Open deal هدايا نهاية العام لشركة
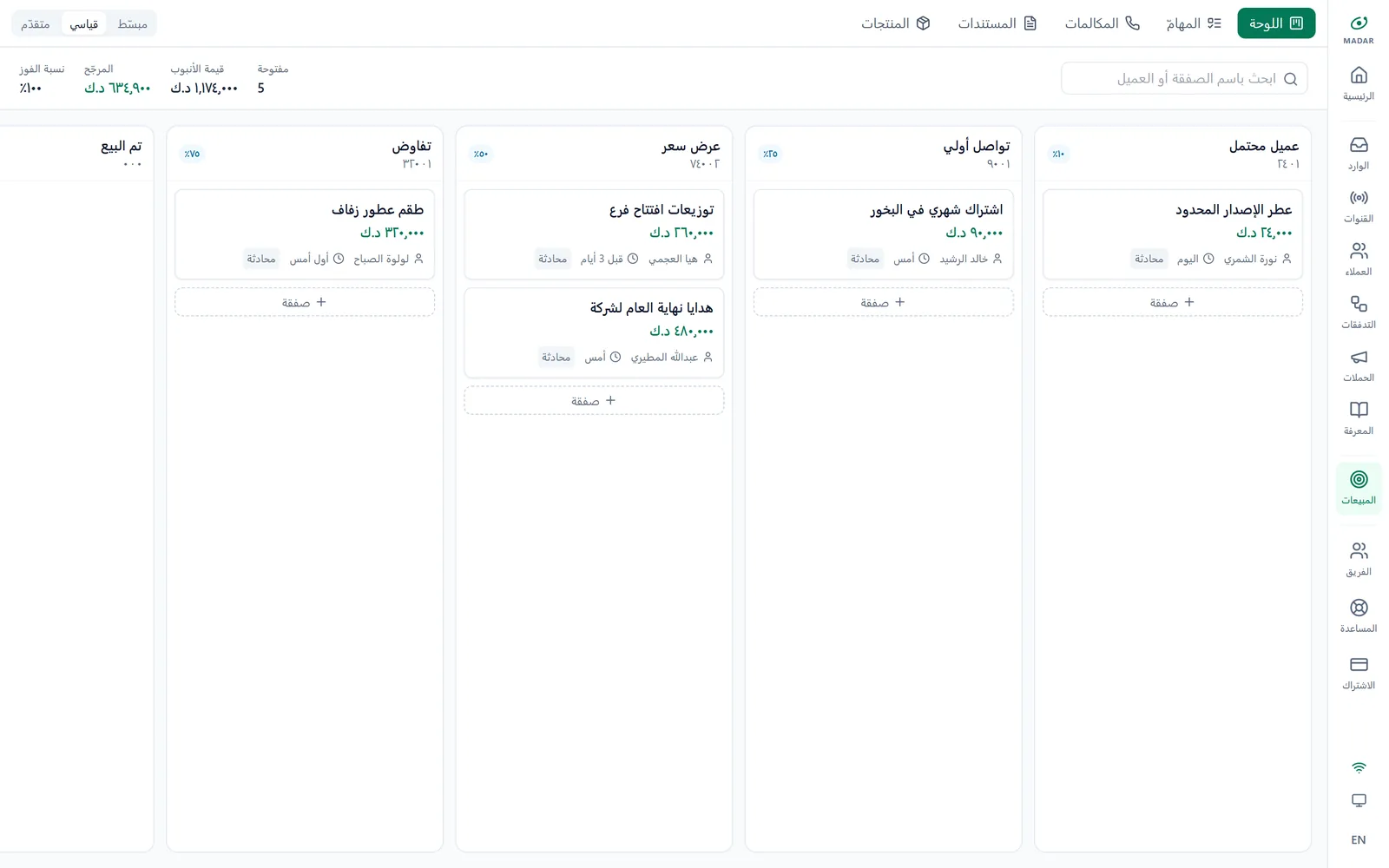The width and height of the screenshot is (1389, 868). click(594, 332)
